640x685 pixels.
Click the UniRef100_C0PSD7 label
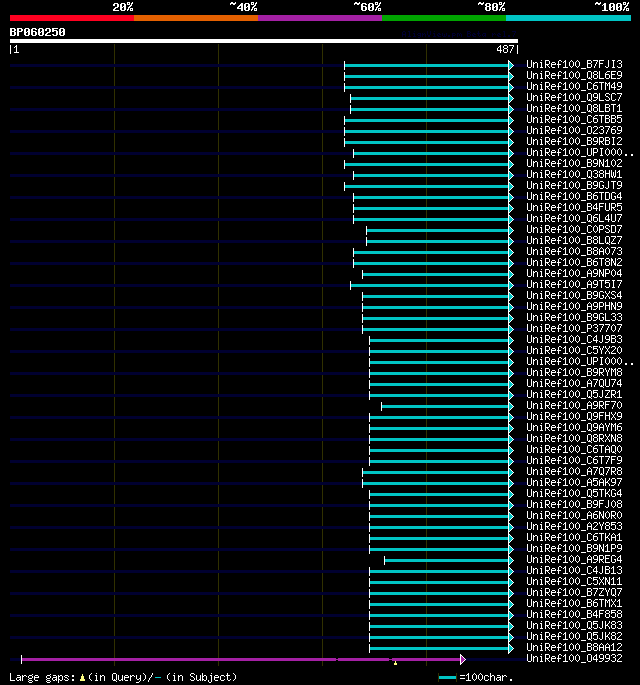[x=574, y=230]
